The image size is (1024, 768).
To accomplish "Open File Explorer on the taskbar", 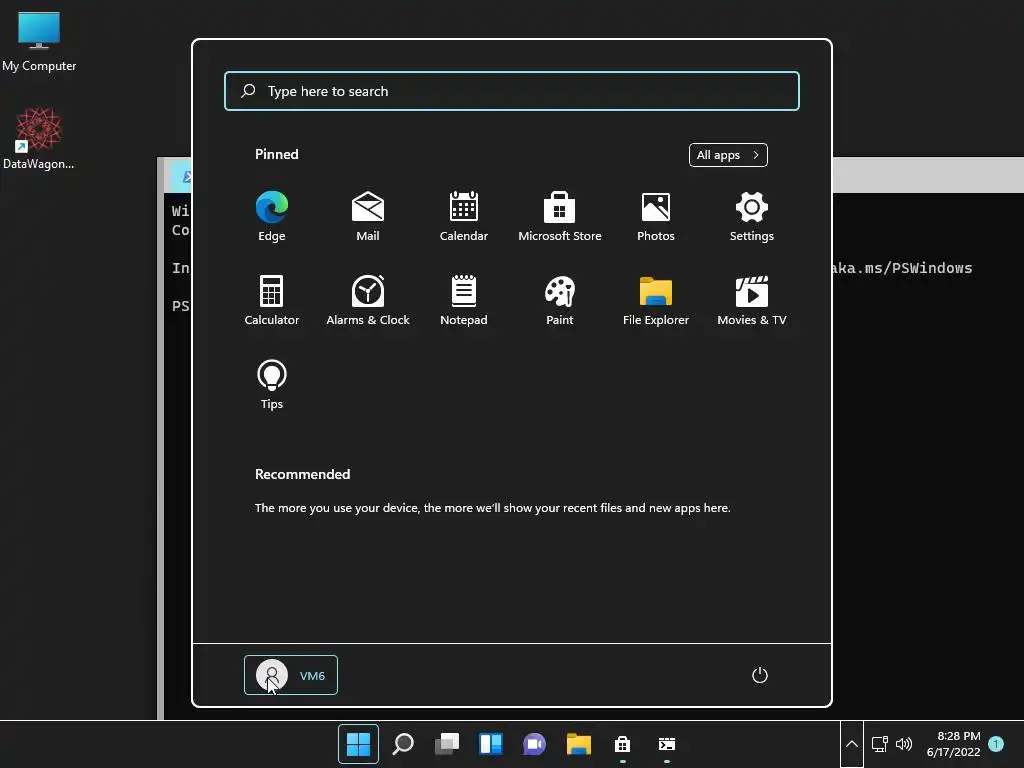I will pos(579,744).
